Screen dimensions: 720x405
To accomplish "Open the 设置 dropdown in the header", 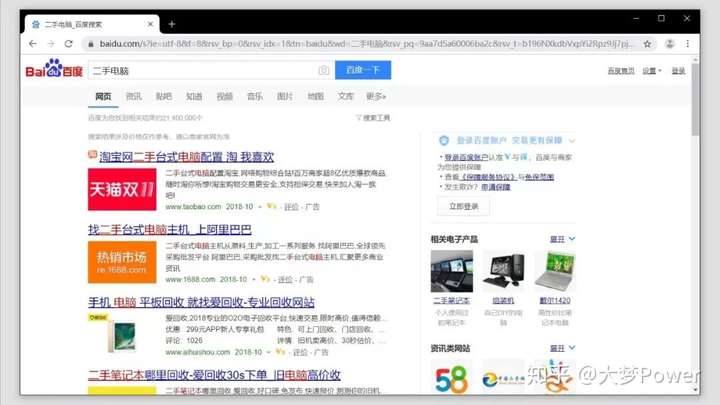I will (652, 71).
